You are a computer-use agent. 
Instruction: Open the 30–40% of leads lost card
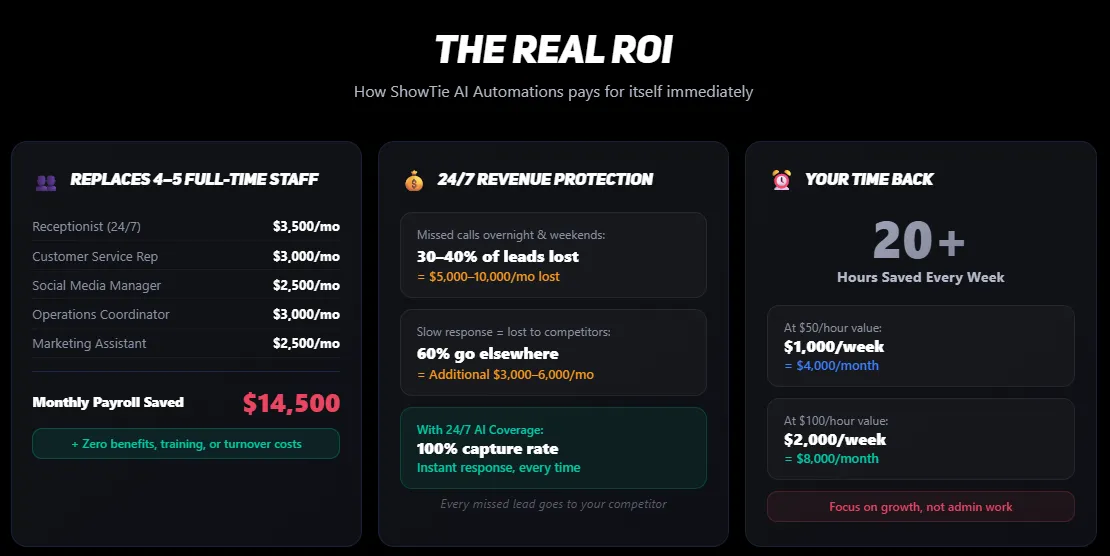[x=553, y=255]
